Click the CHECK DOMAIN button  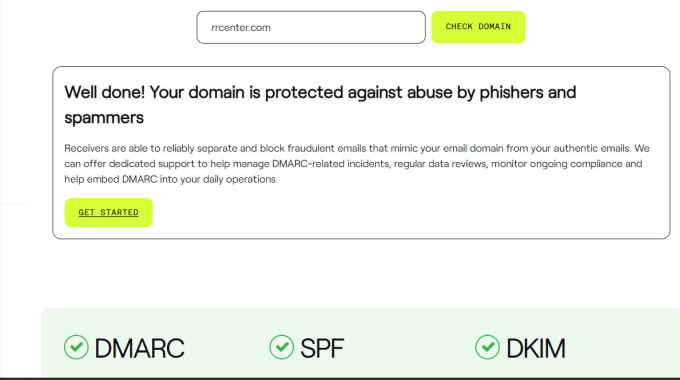pos(478,27)
